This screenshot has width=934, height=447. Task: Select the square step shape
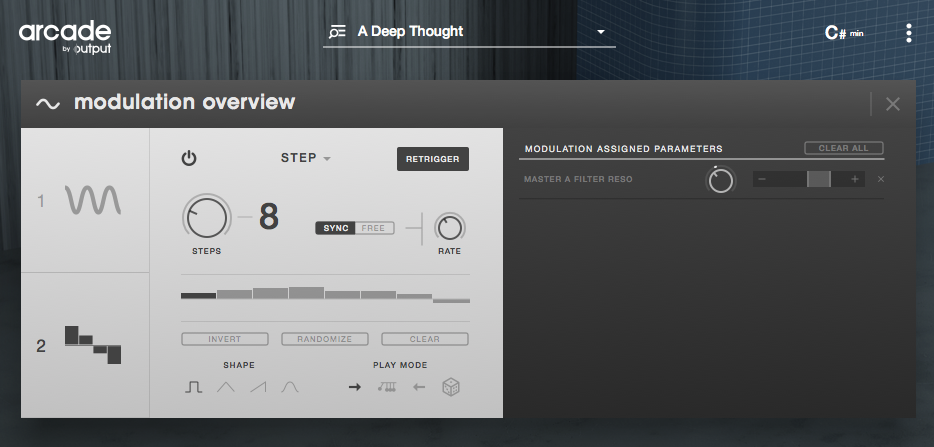click(194, 387)
